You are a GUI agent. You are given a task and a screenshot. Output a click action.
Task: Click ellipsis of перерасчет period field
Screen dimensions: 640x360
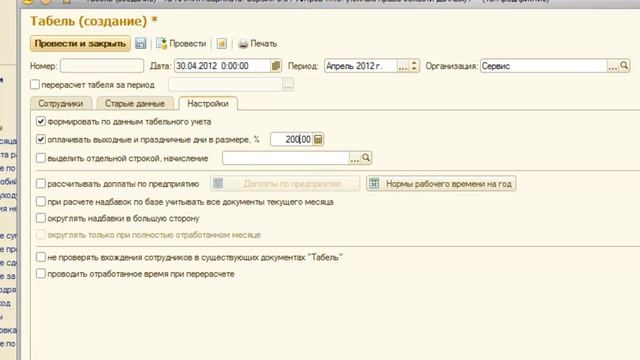288,84
